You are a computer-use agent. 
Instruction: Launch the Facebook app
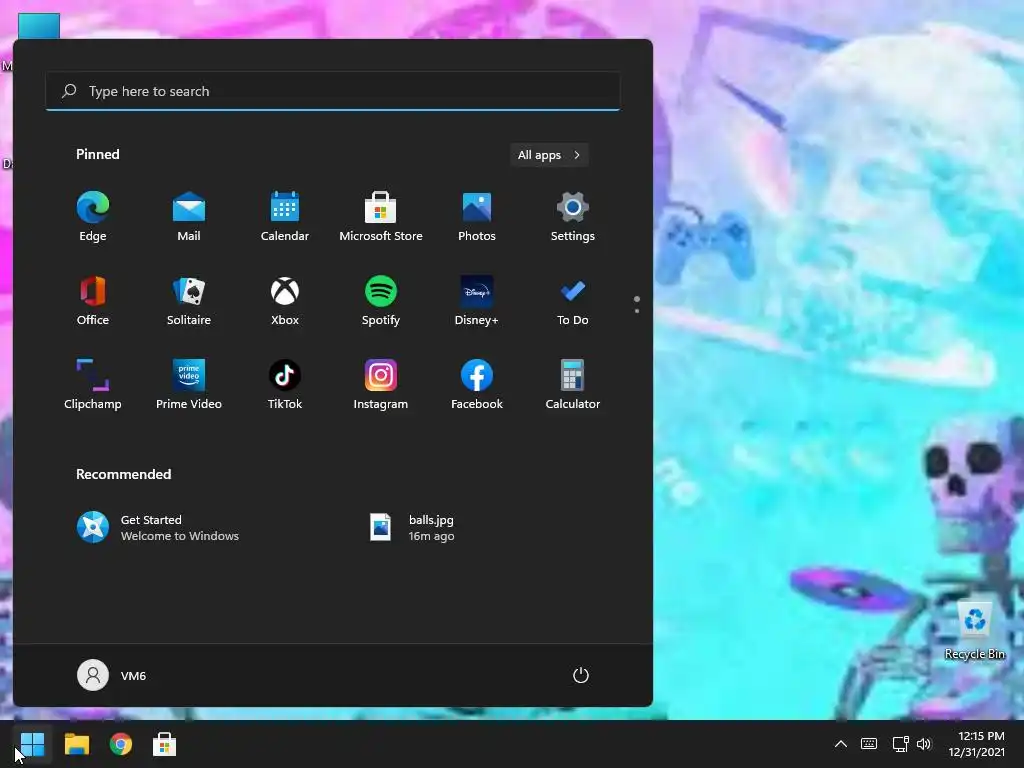point(477,385)
